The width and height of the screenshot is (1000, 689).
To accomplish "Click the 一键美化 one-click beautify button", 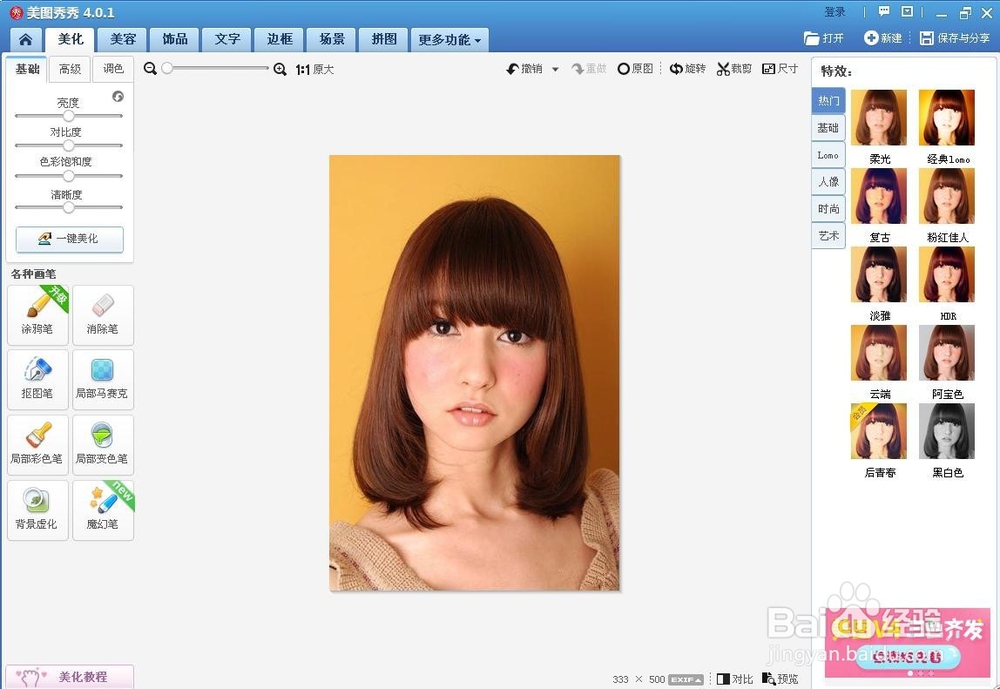I will point(70,239).
